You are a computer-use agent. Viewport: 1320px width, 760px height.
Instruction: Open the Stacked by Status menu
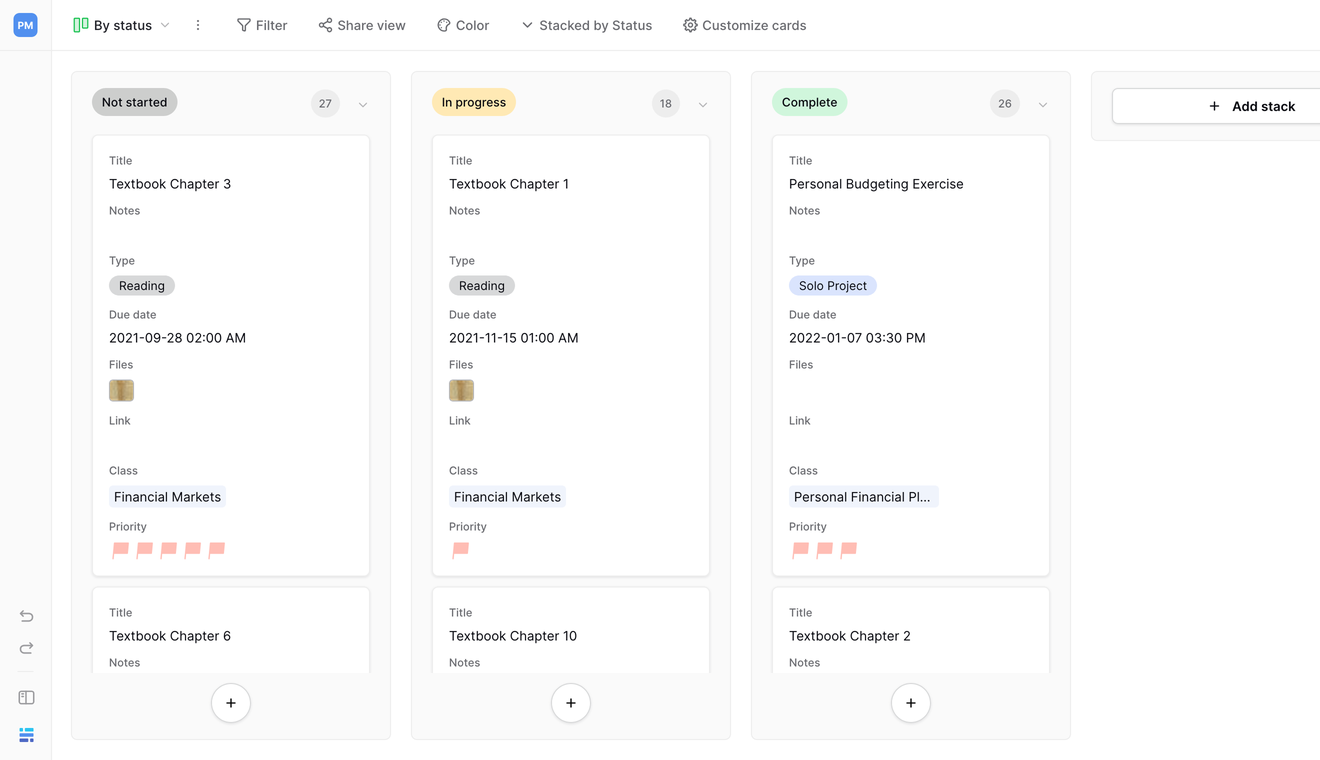[586, 26]
